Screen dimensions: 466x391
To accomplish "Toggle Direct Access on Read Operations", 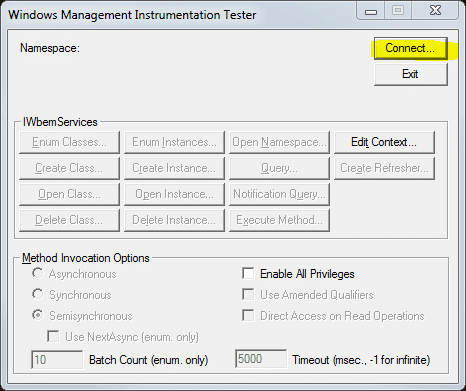I will pos(248,316).
